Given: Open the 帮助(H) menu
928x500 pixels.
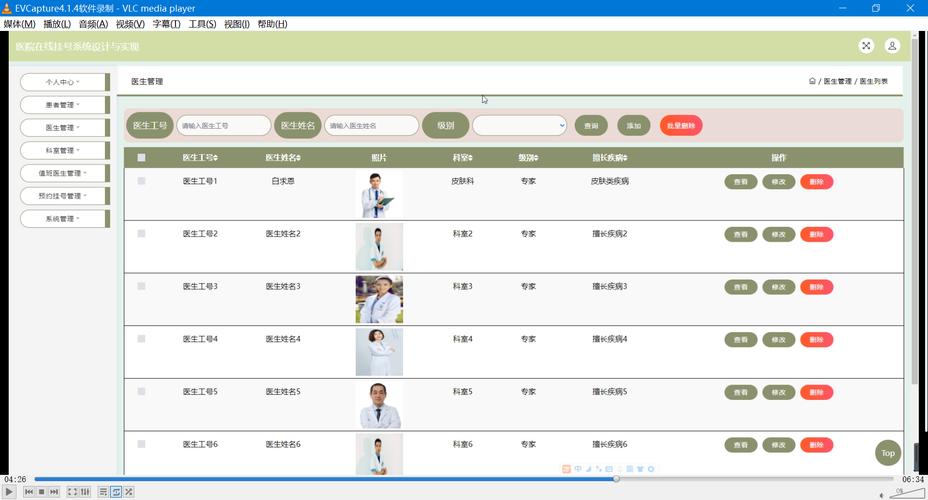Looking at the screenshot, I should 272,24.
